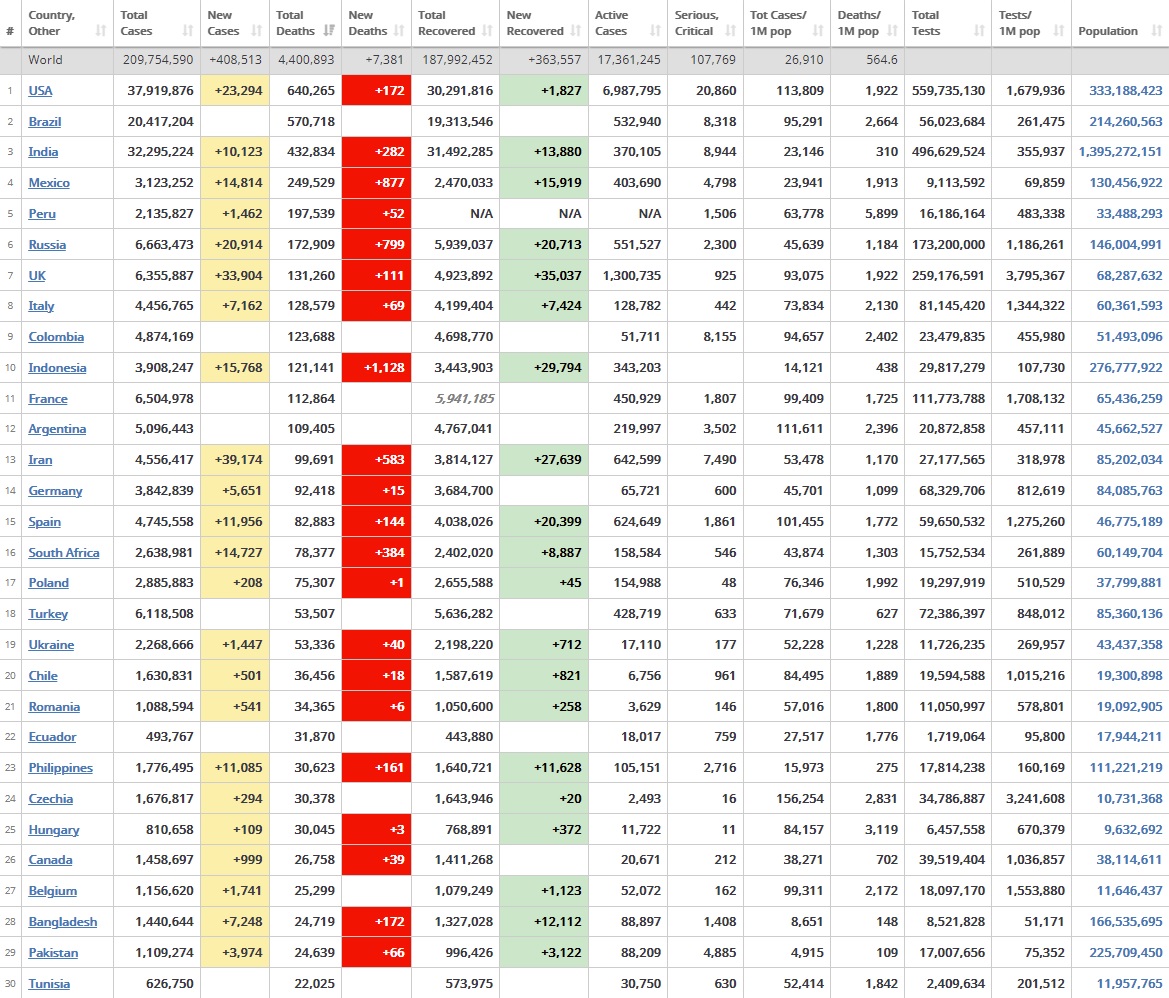The image size is (1169, 998).
Task: Open the Belgium country link
Action: tap(53, 891)
